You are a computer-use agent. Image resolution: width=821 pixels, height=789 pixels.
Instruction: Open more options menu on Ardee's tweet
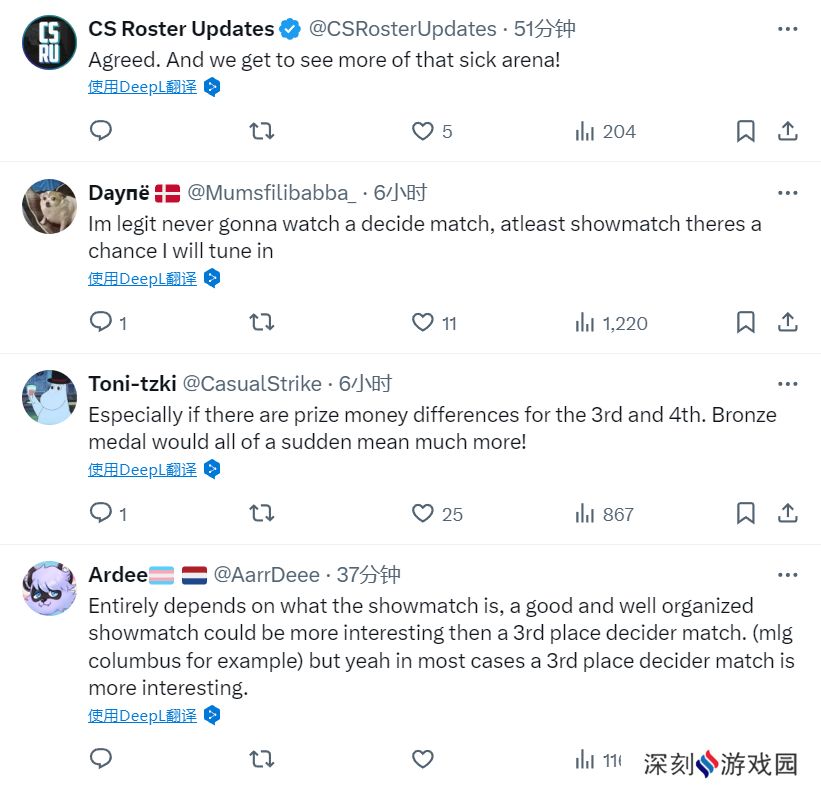(x=787, y=575)
